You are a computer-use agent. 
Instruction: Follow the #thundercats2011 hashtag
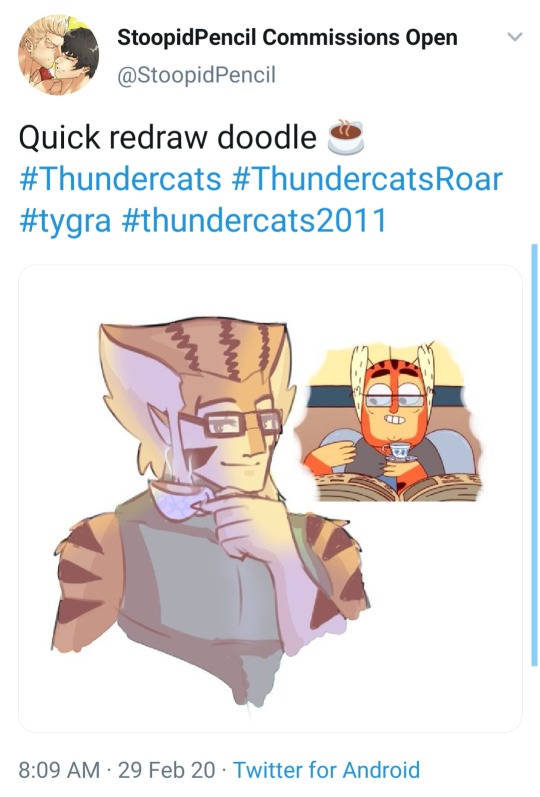(x=254, y=221)
